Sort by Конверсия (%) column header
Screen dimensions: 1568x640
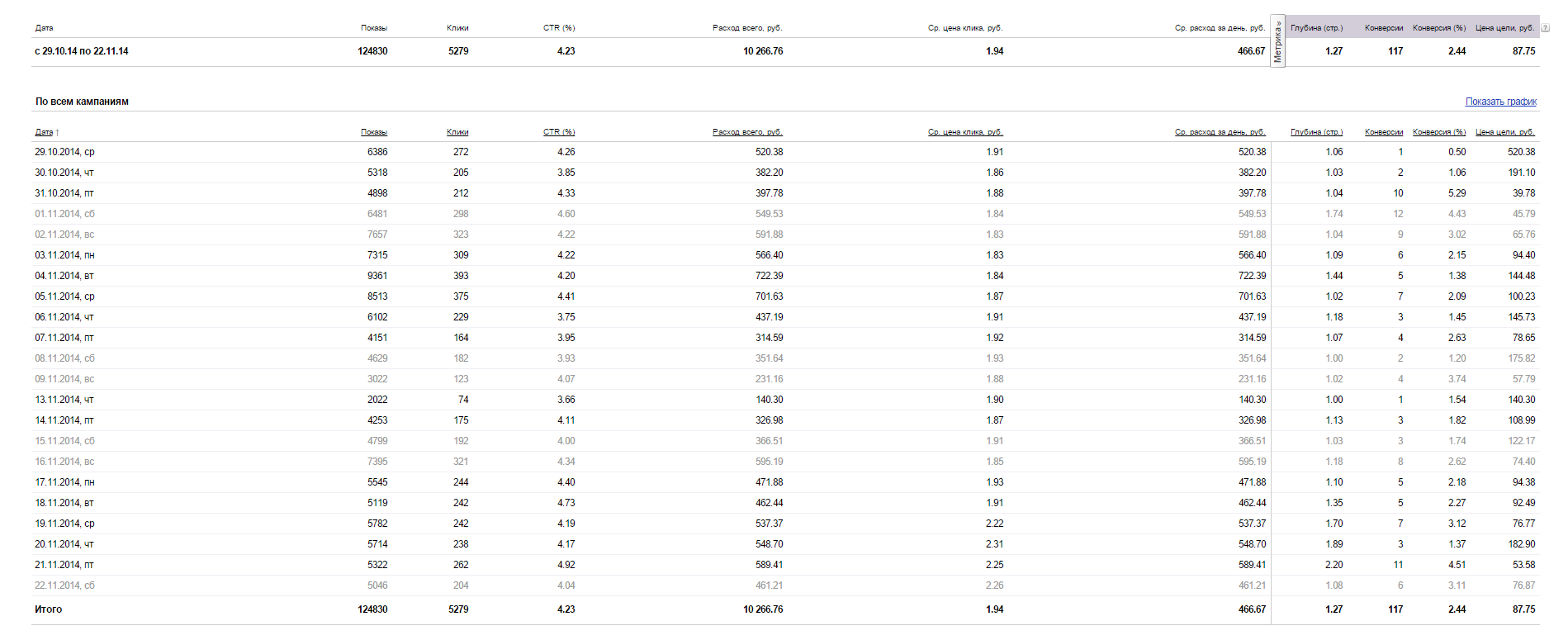coord(1439,132)
